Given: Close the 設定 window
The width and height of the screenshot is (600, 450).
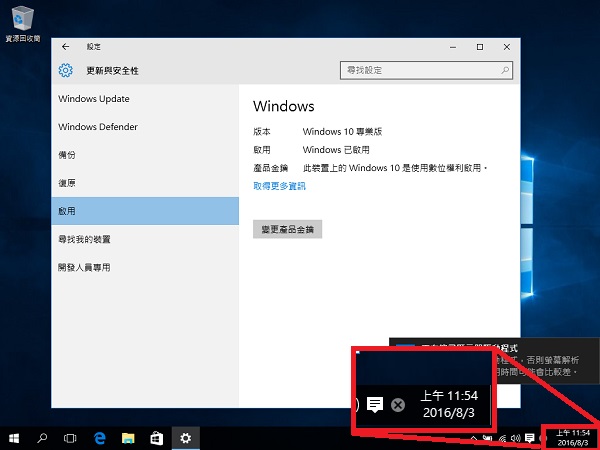Looking at the screenshot, I should (507, 47).
